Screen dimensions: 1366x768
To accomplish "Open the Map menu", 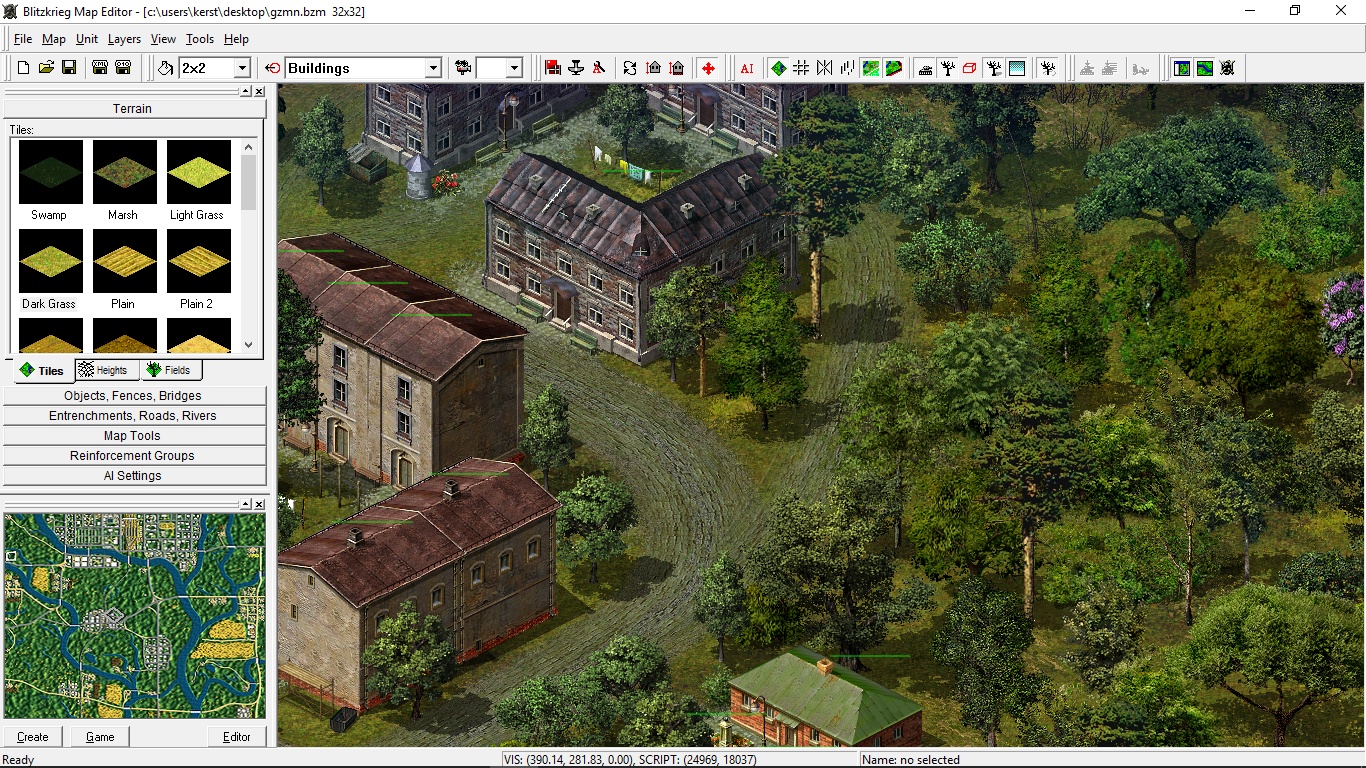I will (x=54, y=39).
